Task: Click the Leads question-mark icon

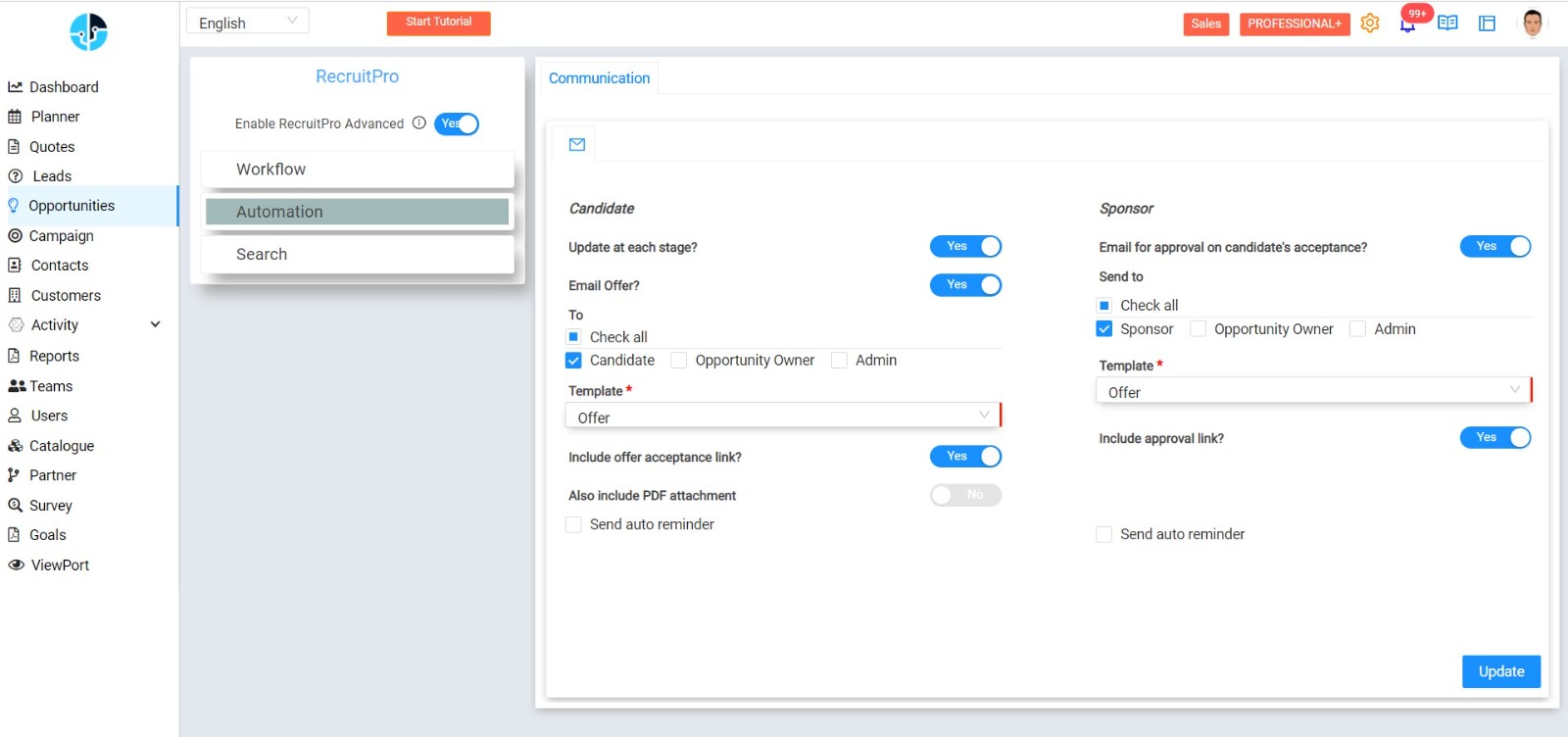Action: point(15,176)
